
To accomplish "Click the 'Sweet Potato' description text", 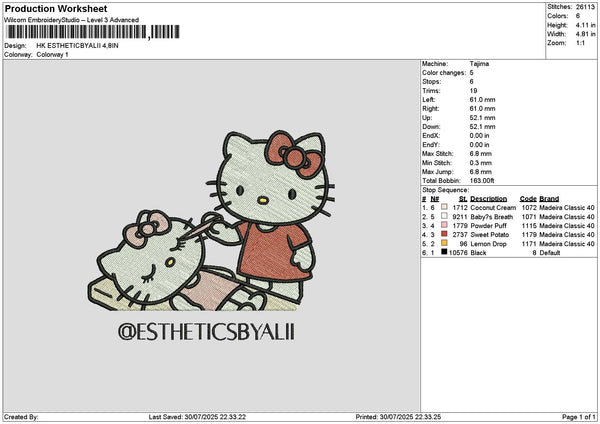I will 490,235.
